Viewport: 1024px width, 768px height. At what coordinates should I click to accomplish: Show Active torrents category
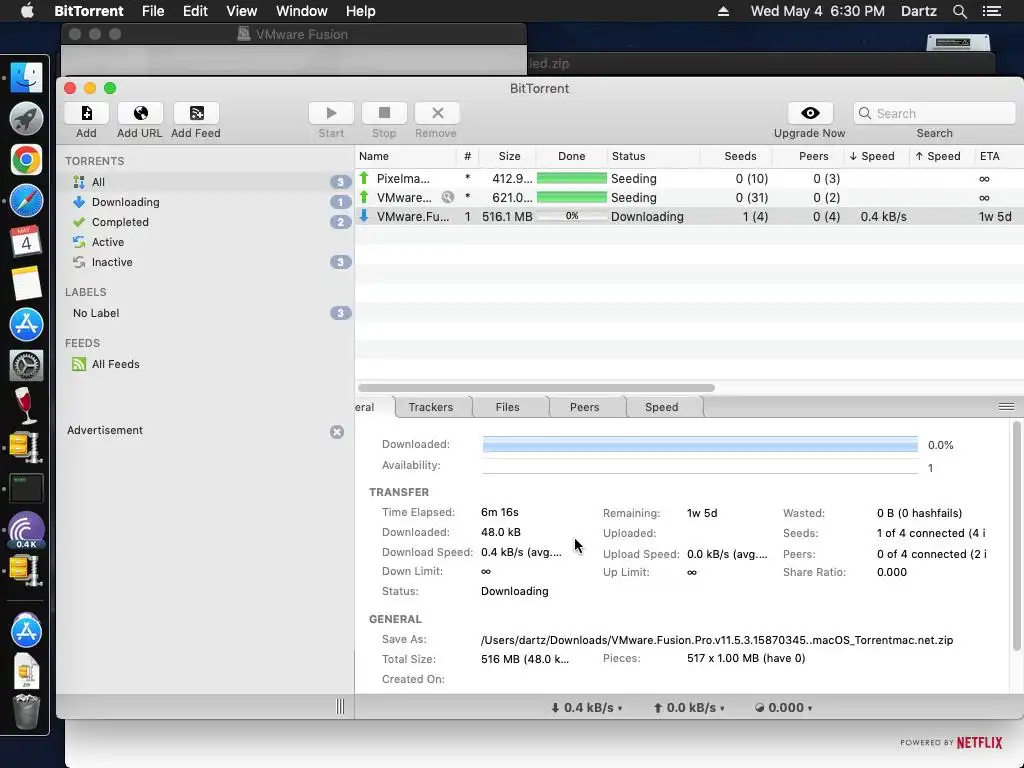pyautogui.click(x=208, y=242)
